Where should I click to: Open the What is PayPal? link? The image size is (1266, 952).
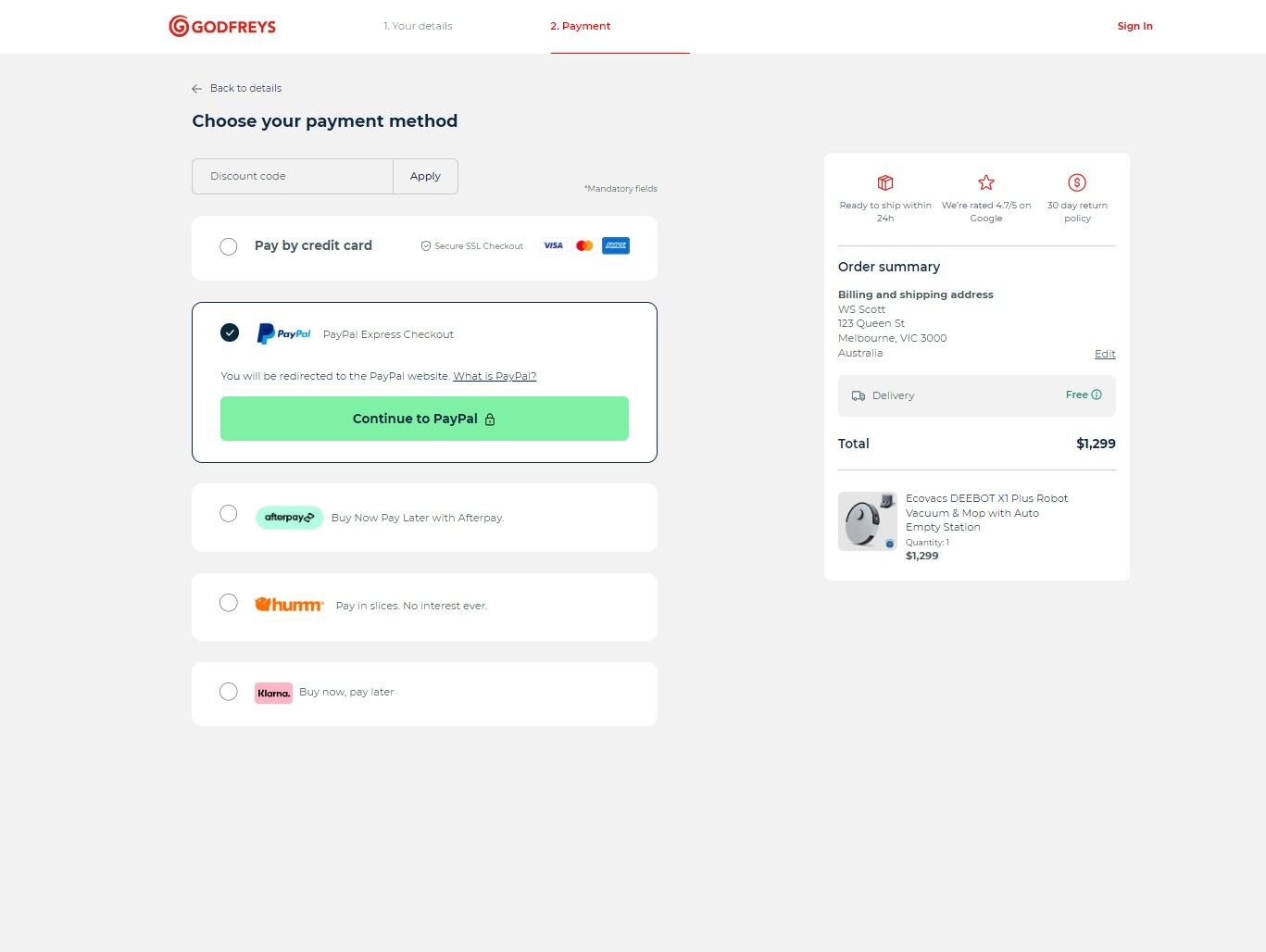coord(495,376)
